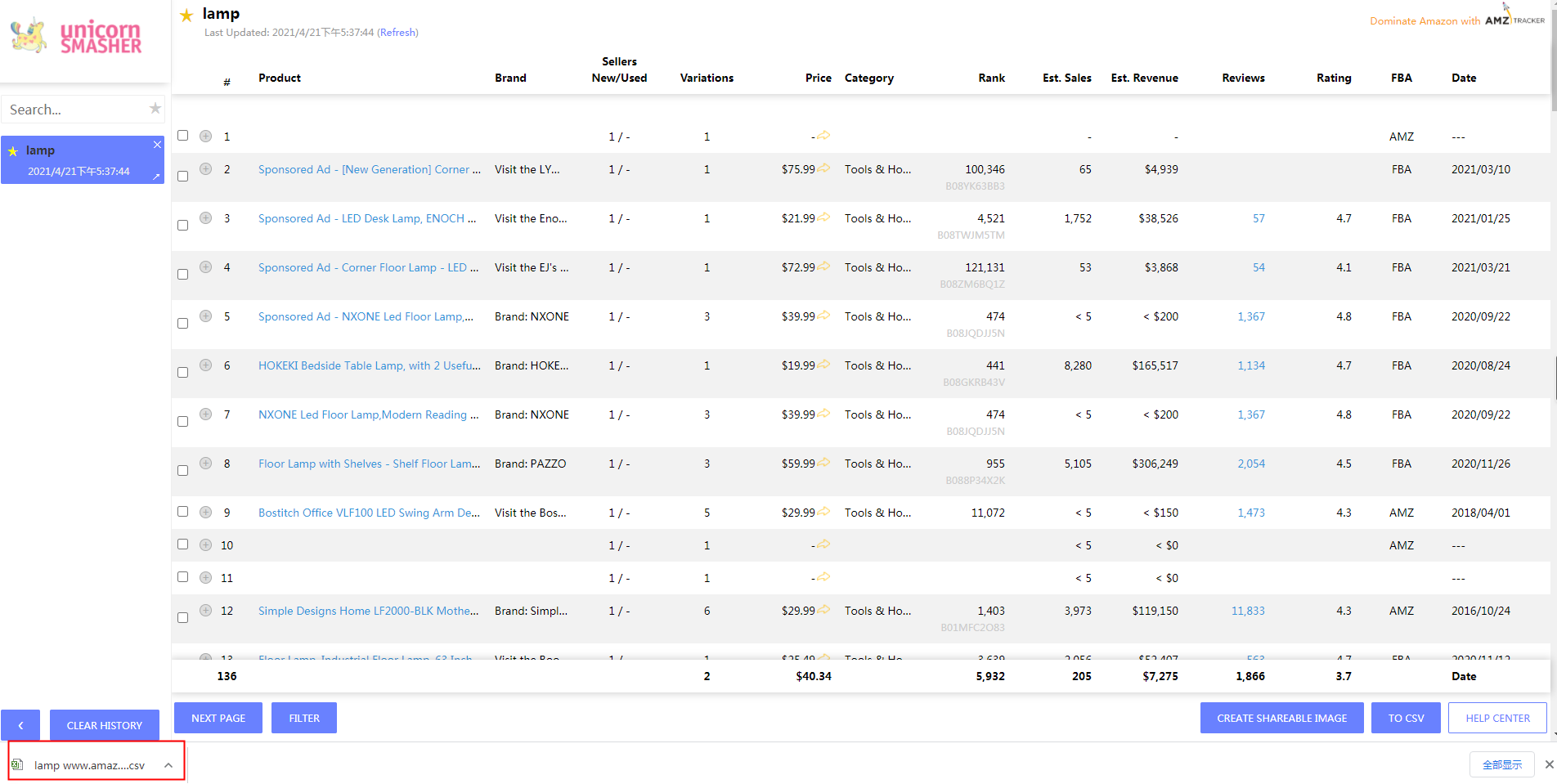This screenshot has height=784, width=1557.
Task: Expand details for row 5 plus icon
Action: point(206,316)
